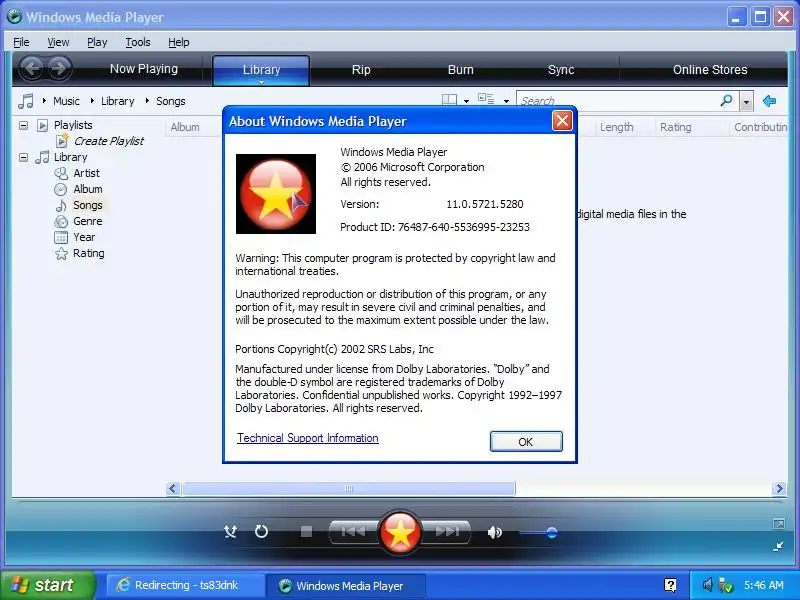Click the scrollbar right arrow
Viewport: 800px width, 600px height.
click(x=779, y=488)
